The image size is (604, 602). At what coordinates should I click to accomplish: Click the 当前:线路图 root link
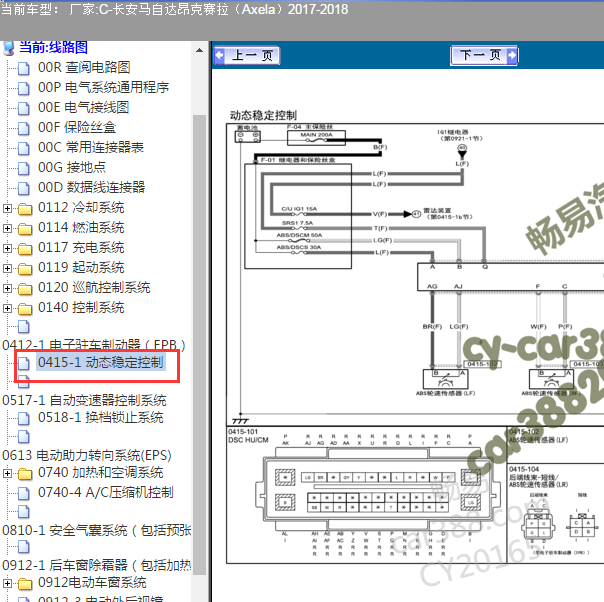click(x=53, y=47)
